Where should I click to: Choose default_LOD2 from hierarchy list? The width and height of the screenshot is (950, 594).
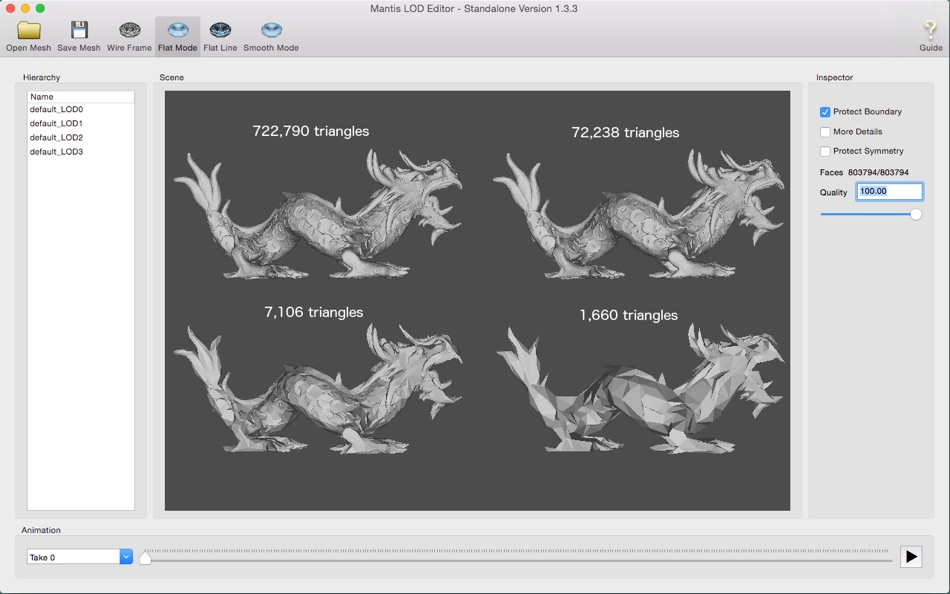click(x=57, y=138)
